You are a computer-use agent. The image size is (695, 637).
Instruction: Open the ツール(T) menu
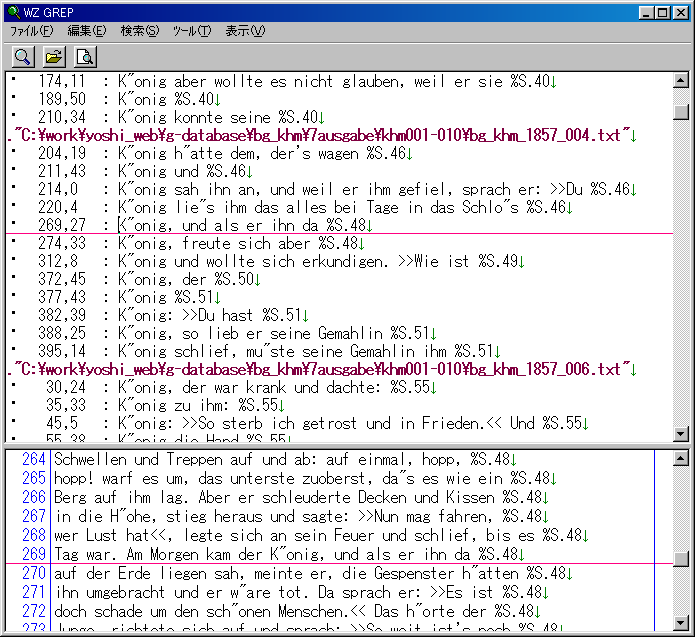[x=192, y=31]
